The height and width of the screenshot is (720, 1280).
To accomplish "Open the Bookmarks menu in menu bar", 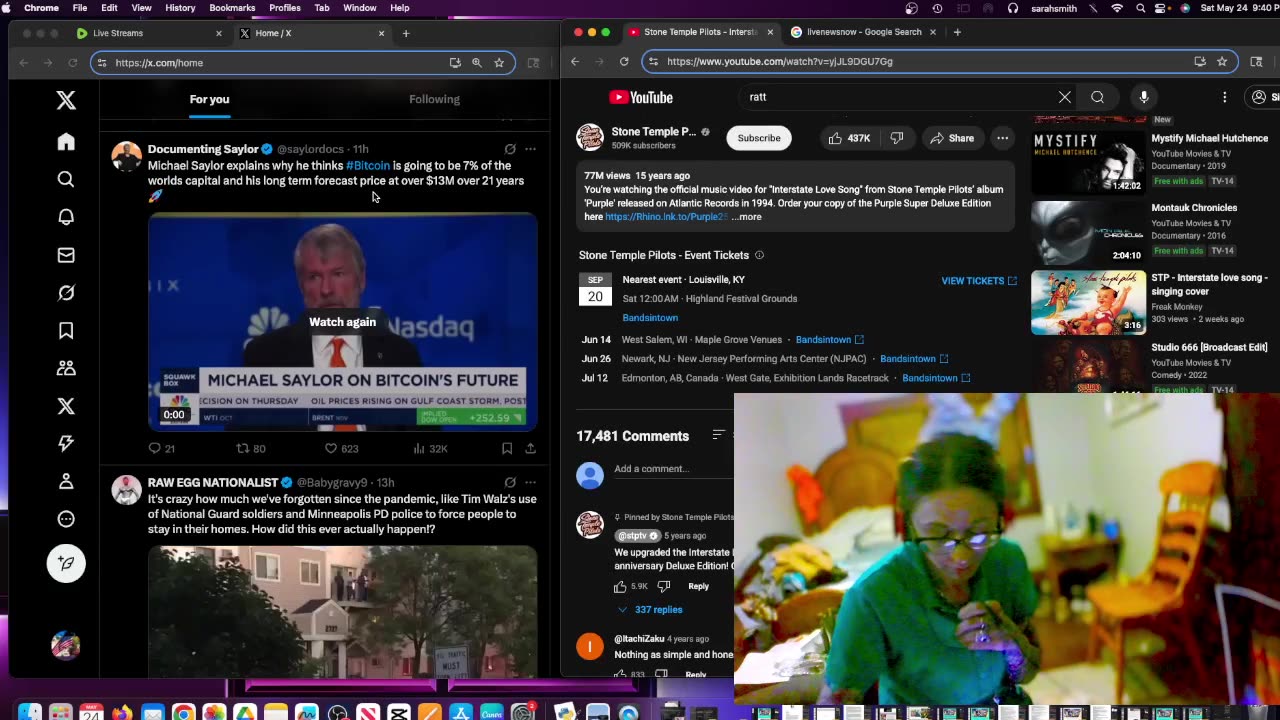I will pyautogui.click(x=232, y=8).
